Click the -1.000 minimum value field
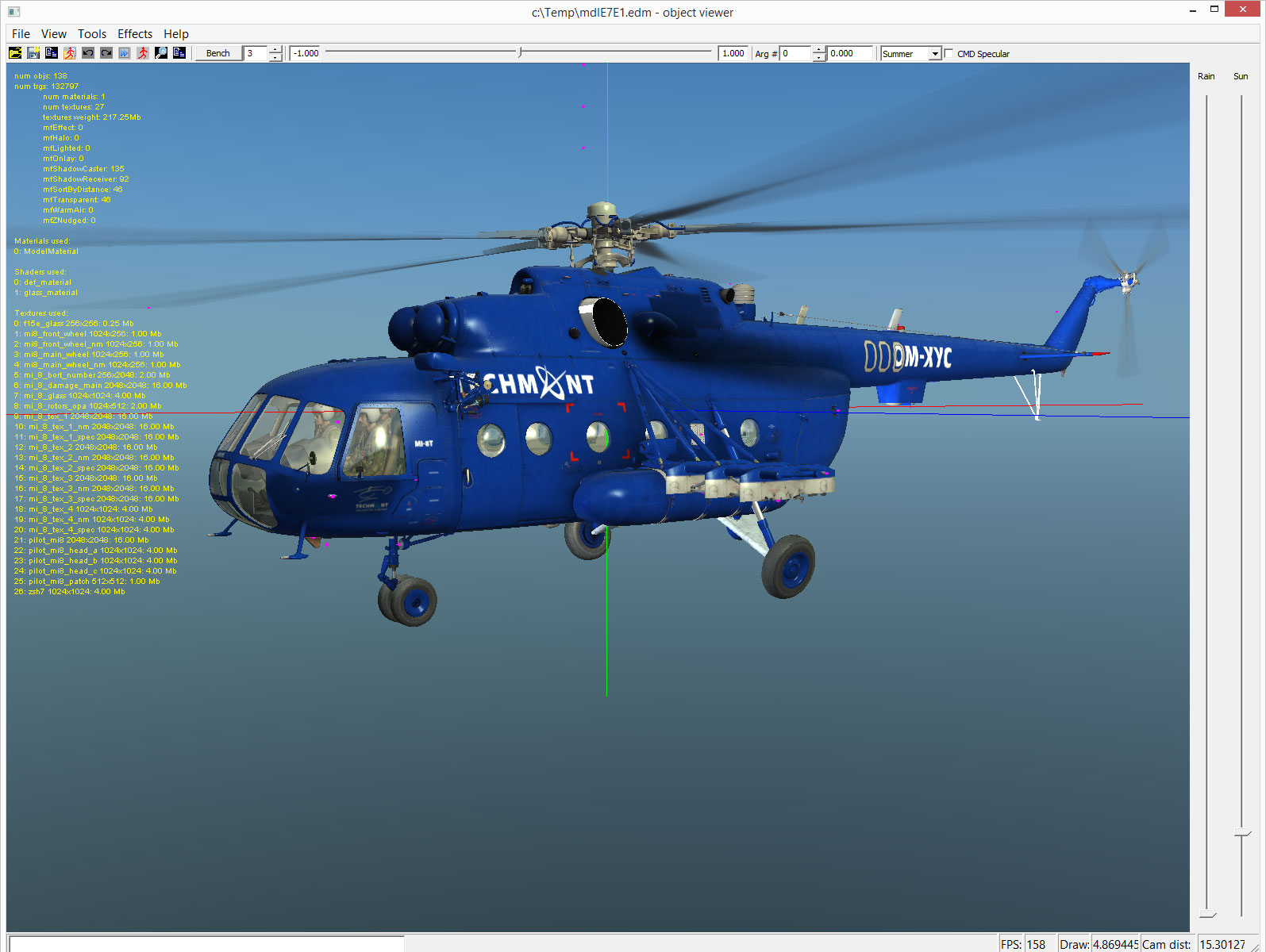This screenshot has height=952, width=1266. [x=306, y=54]
